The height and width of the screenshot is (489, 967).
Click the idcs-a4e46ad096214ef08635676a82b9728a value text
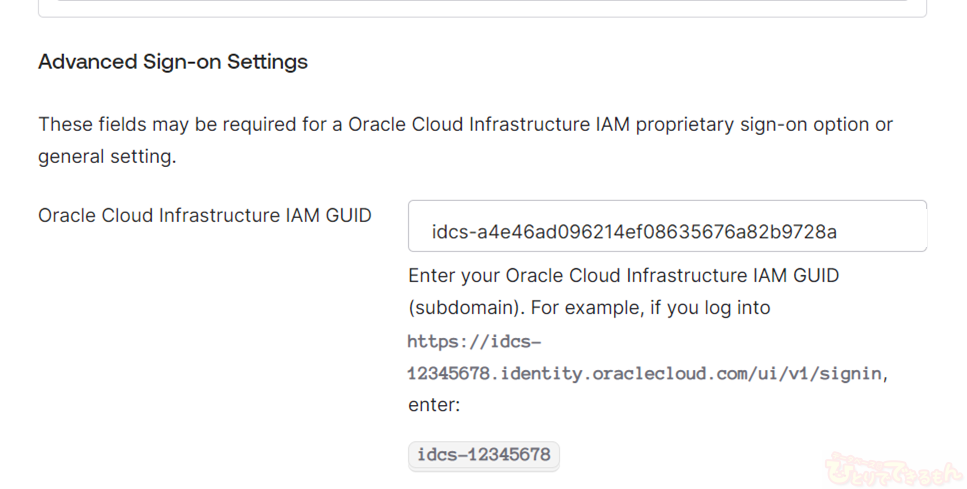(634, 232)
